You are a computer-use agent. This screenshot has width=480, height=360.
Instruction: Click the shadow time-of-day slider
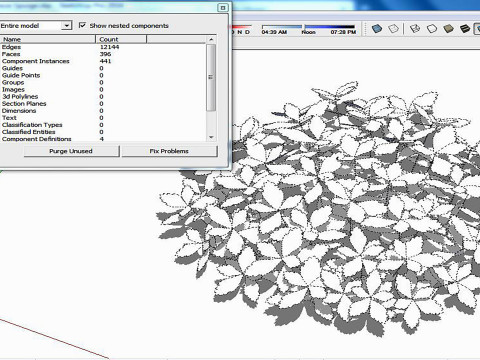point(308,26)
